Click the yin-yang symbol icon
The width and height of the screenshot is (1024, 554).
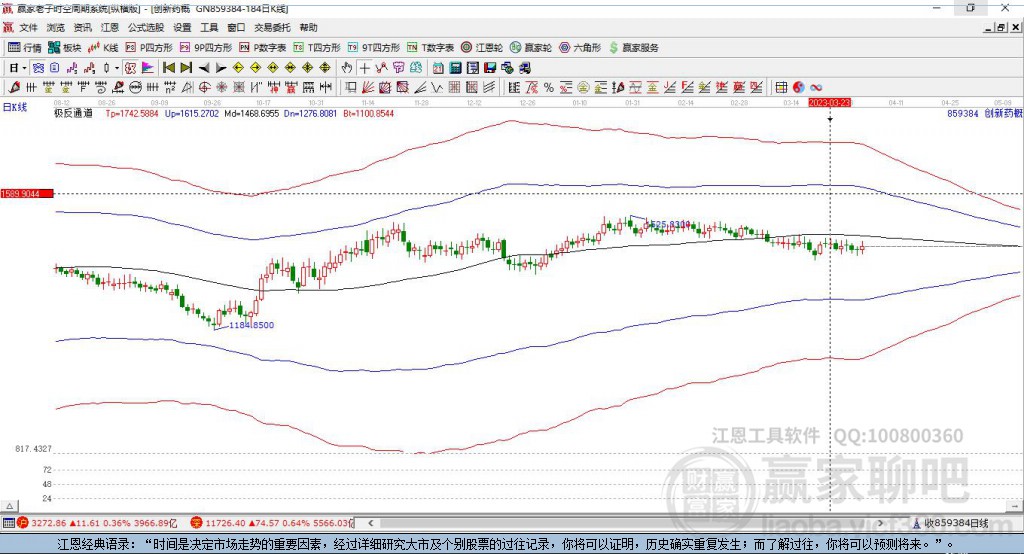point(798,87)
